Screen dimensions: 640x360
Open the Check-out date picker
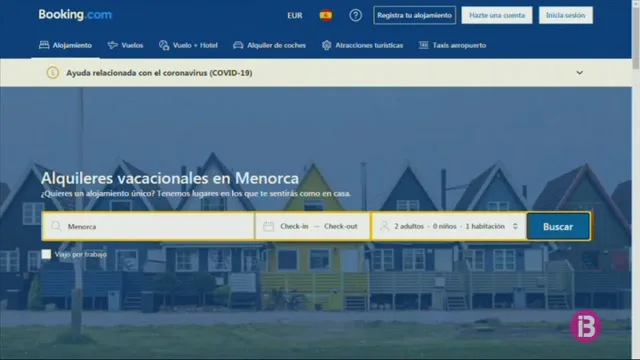click(341, 226)
